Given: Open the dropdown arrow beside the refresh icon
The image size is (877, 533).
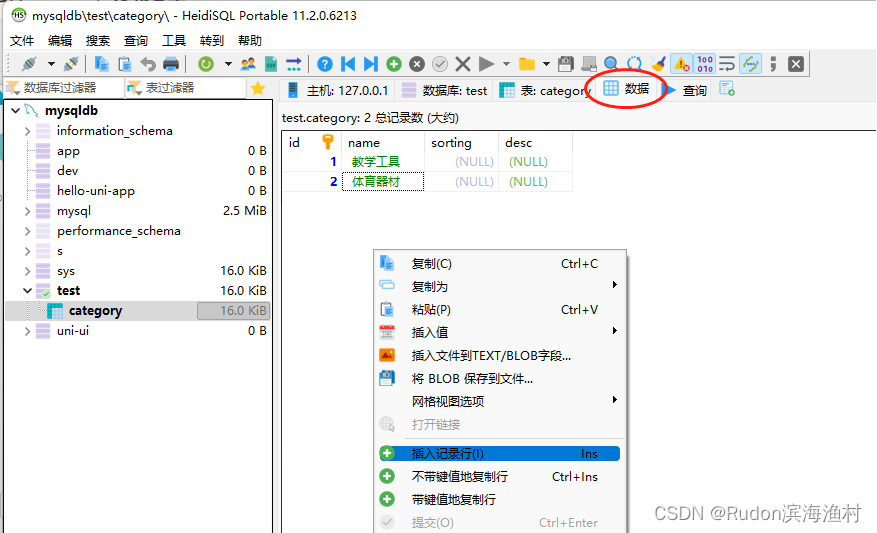Looking at the screenshot, I should pos(228,64).
